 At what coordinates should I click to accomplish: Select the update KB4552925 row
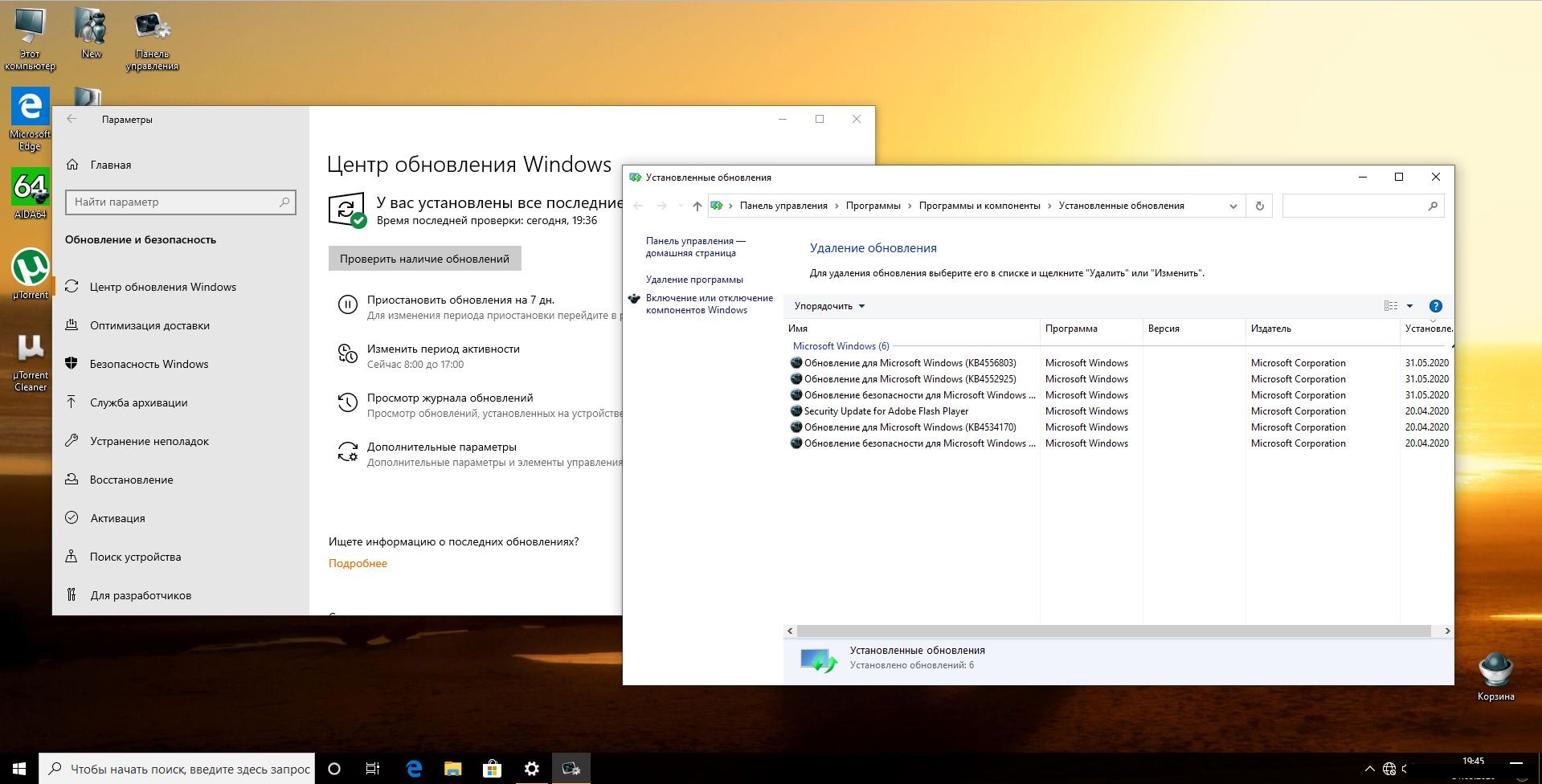coord(1120,379)
